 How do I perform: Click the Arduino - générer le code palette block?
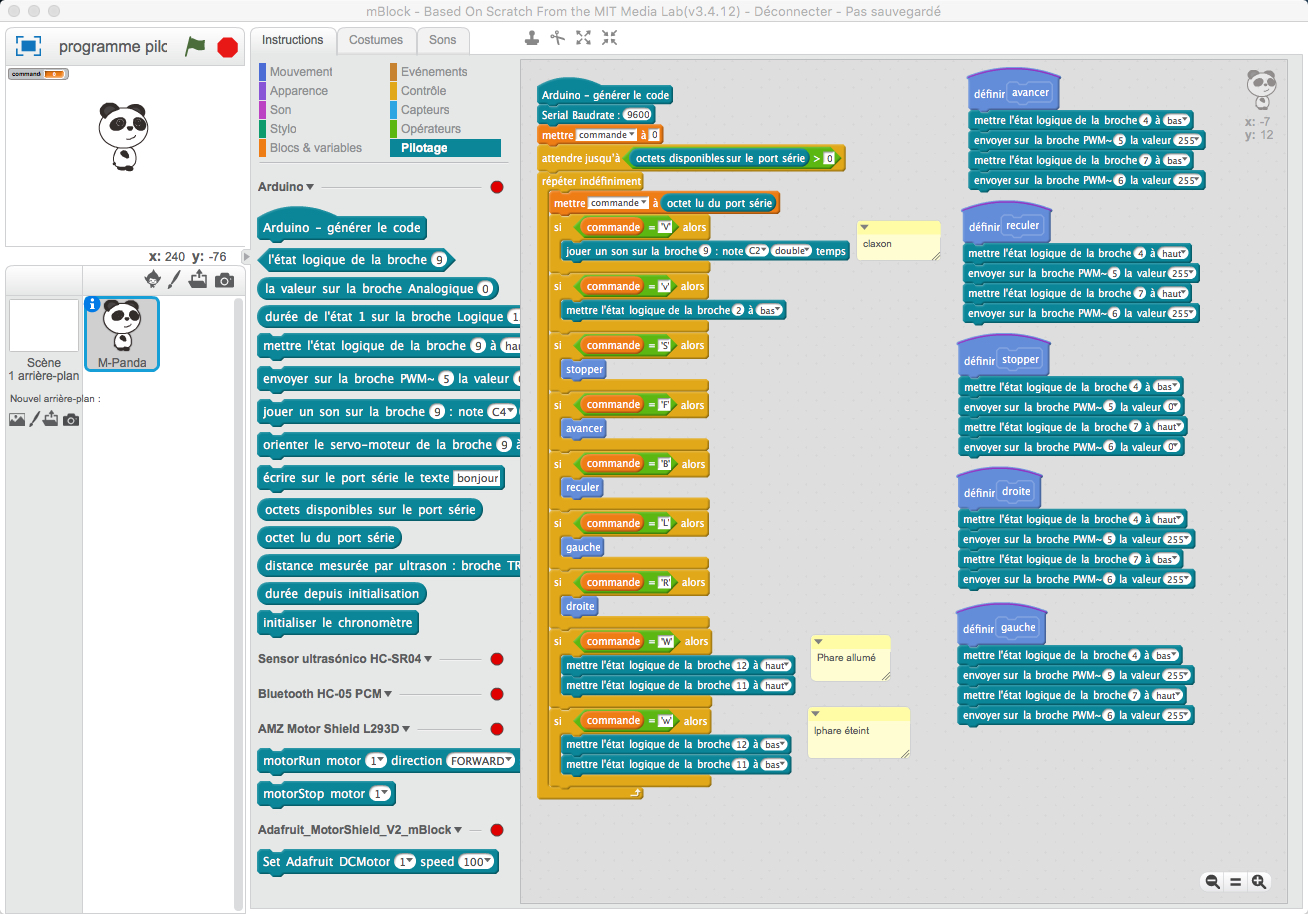point(342,225)
